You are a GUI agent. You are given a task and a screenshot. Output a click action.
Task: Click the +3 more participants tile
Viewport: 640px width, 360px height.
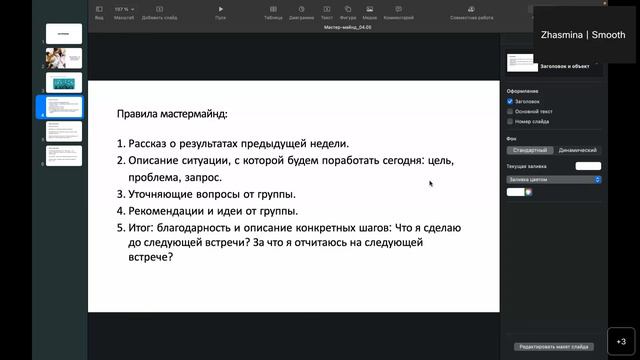click(621, 342)
